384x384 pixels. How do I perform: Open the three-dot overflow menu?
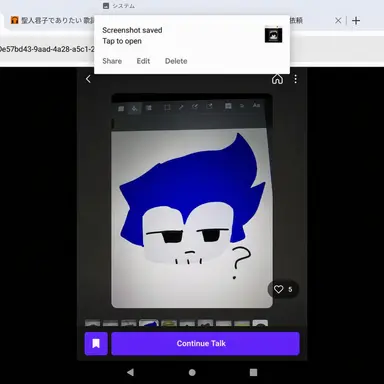(x=295, y=79)
